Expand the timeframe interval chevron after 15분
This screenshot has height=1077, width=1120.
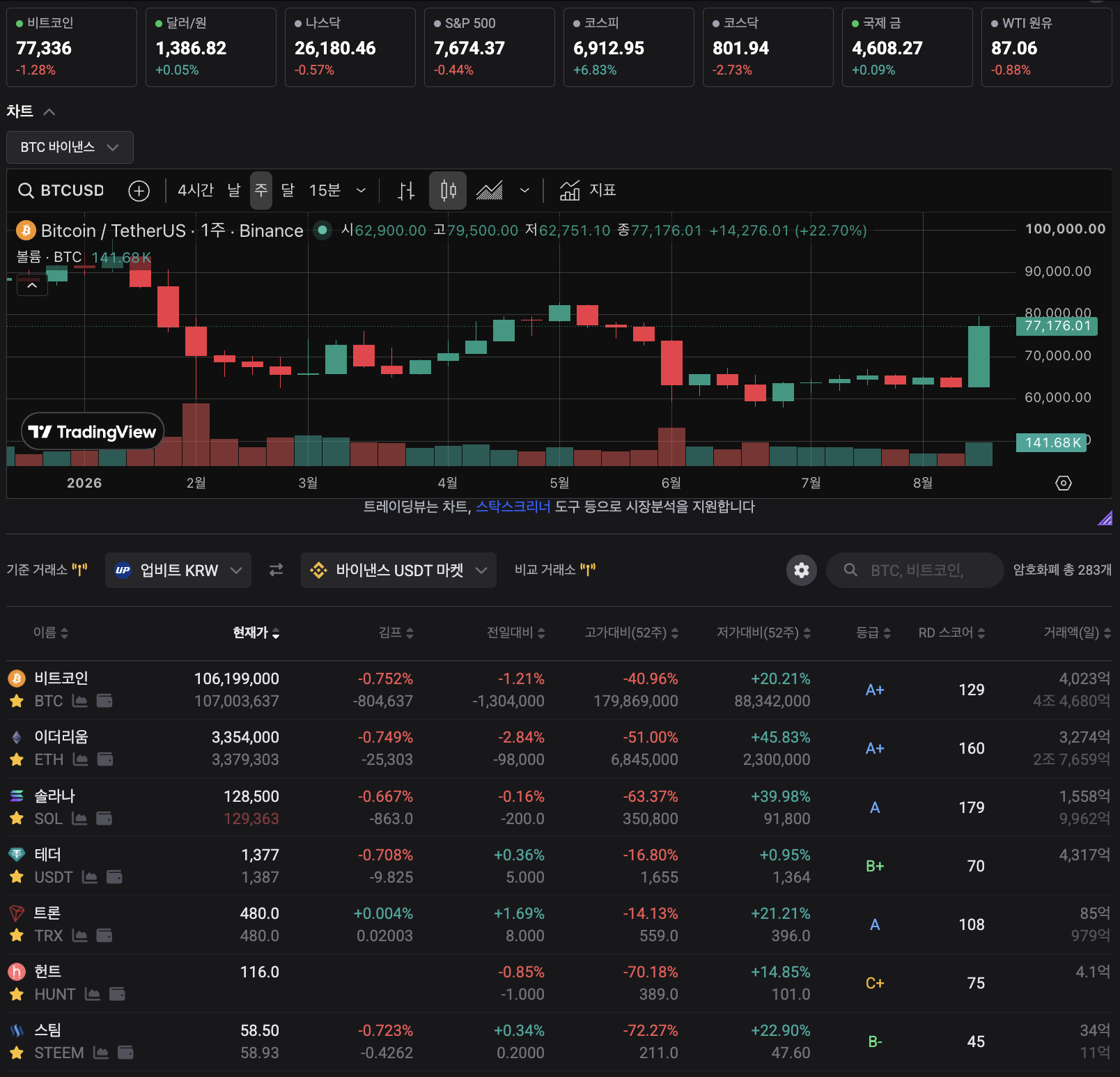(361, 190)
